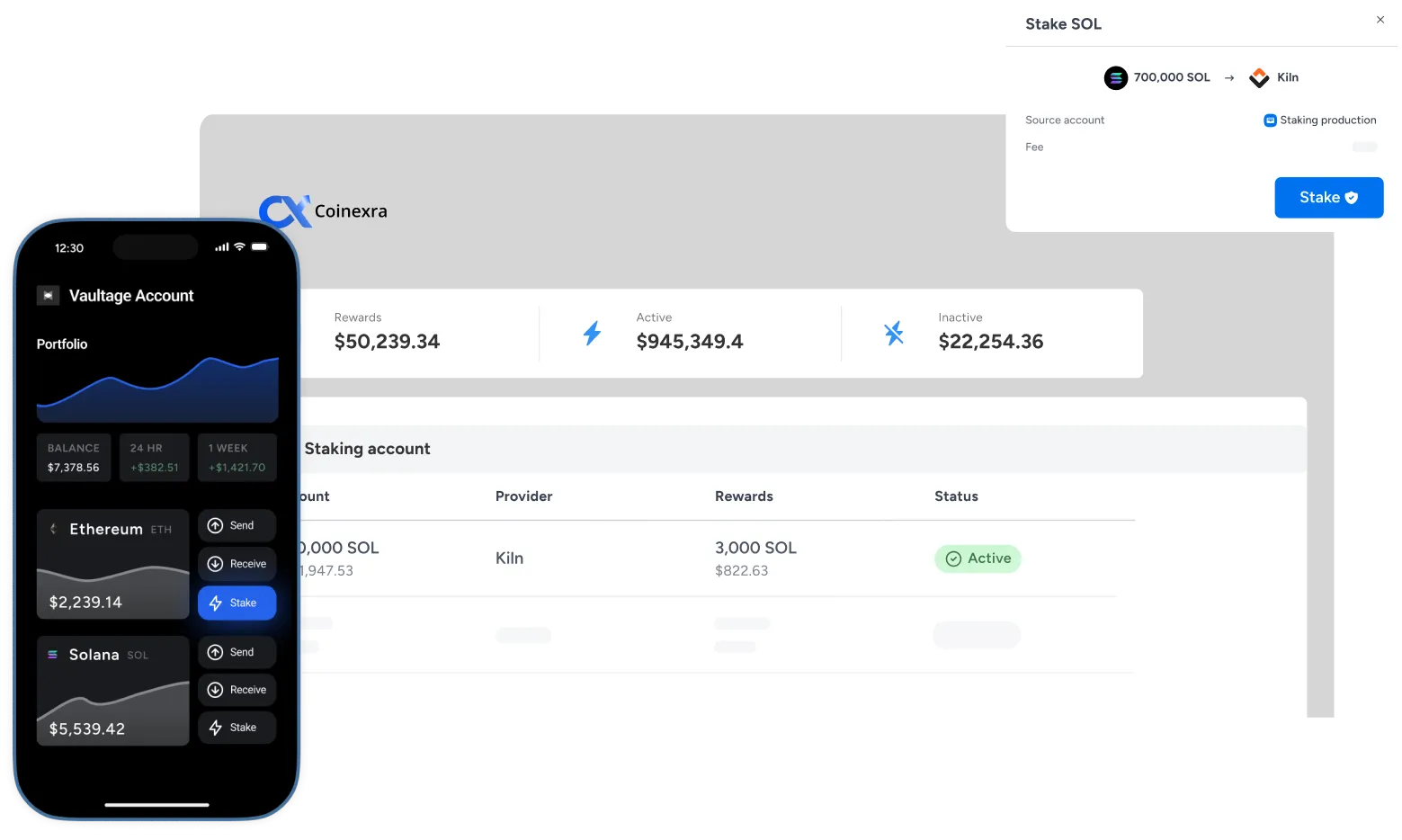Tap Stake for Ethereum on the phone
Viewport: 1402px width, 840px height.
237,603
